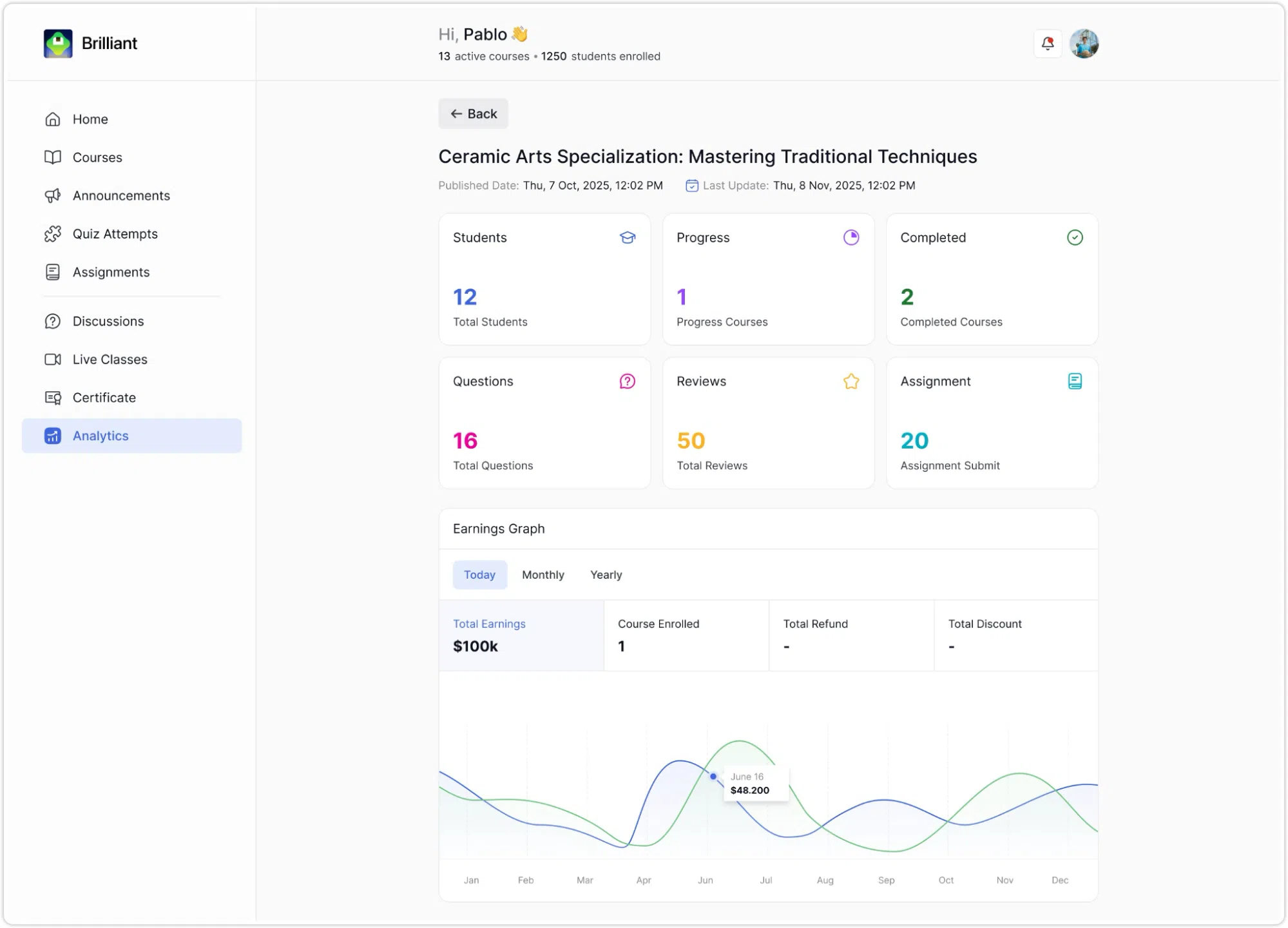The width and height of the screenshot is (1288, 928).
Task: Select the Today earnings tab
Action: click(479, 574)
